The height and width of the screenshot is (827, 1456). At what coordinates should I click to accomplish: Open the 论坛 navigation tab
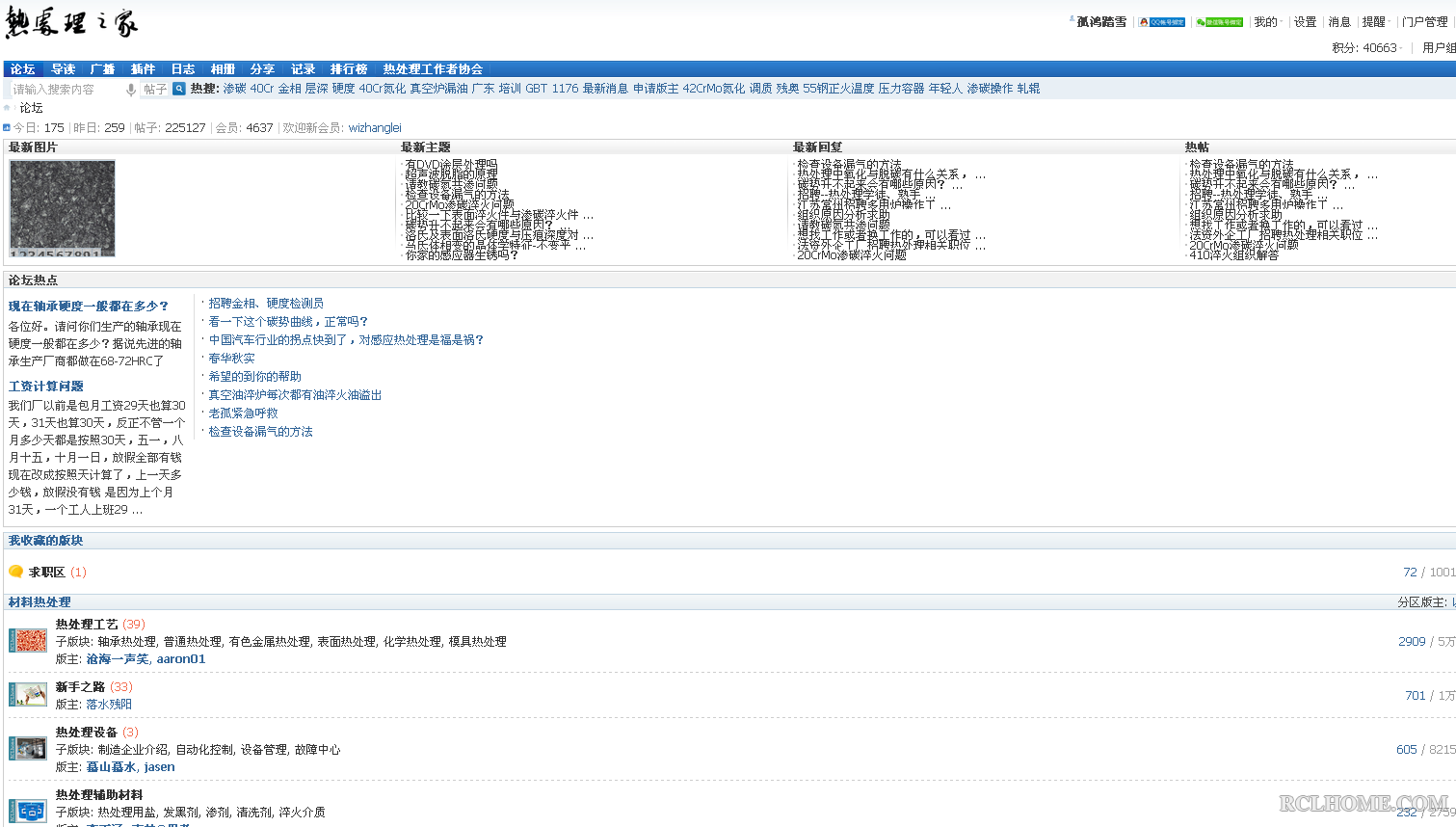(x=23, y=69)
